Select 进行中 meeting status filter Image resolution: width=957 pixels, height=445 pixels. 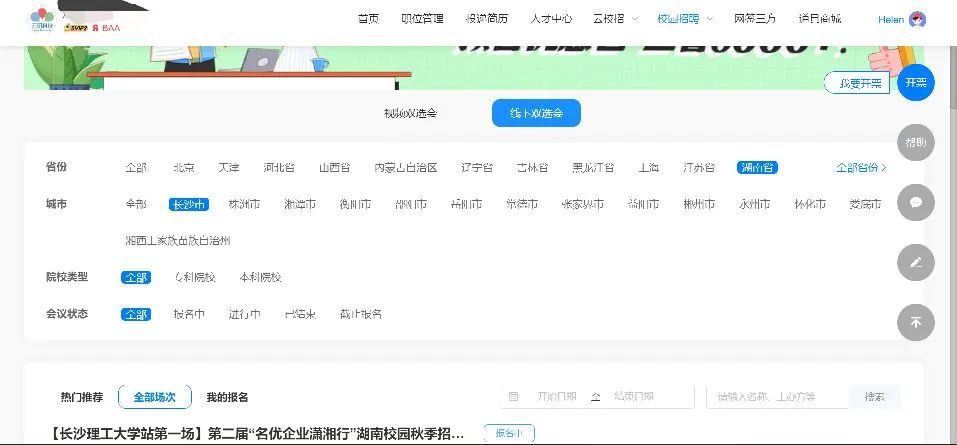(244, 314)
